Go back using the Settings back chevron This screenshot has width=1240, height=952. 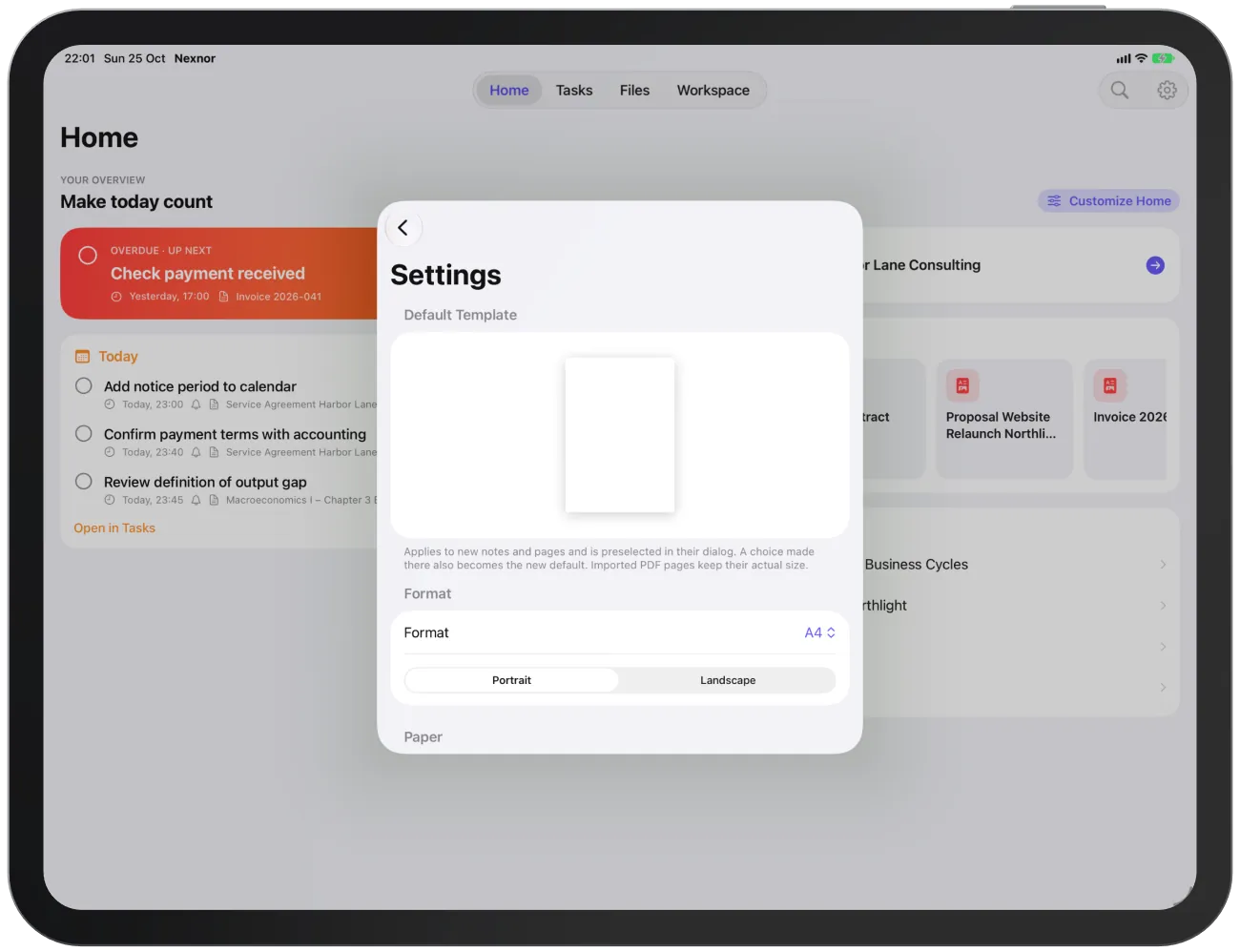pyautogui.click(x=403, y=228)
